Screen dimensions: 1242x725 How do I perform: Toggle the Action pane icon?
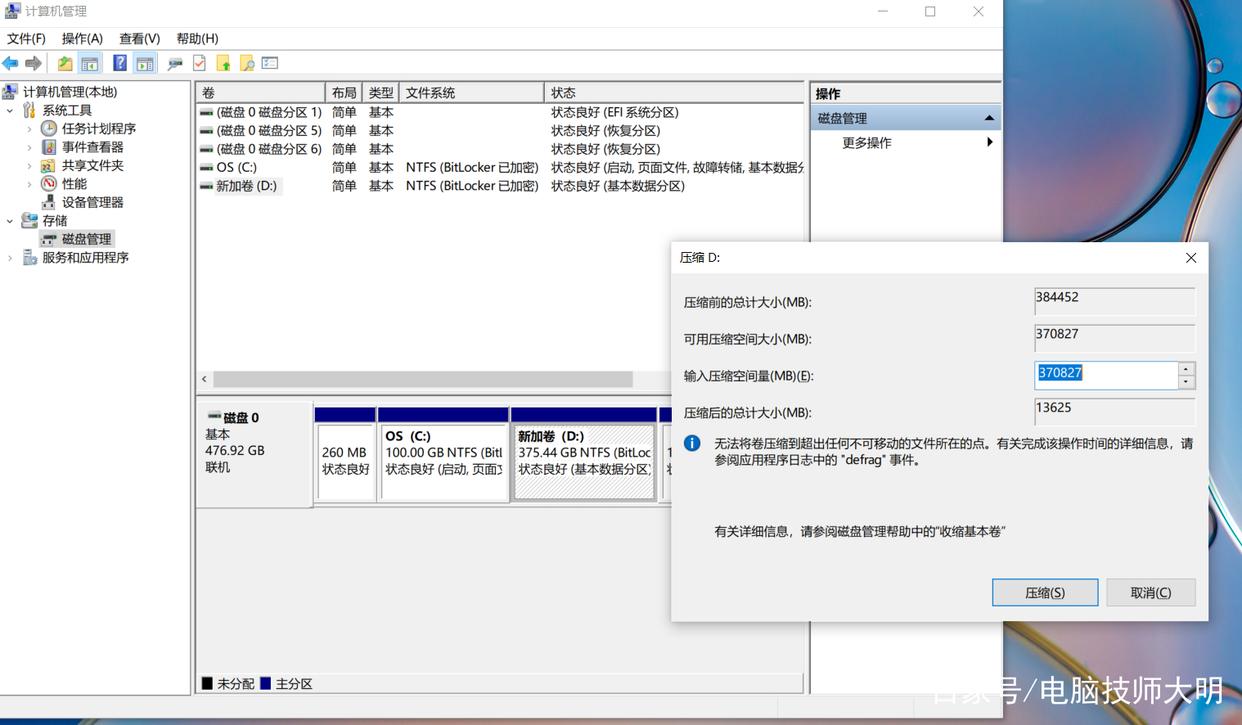pyautogui.click(x=144, y=62)
